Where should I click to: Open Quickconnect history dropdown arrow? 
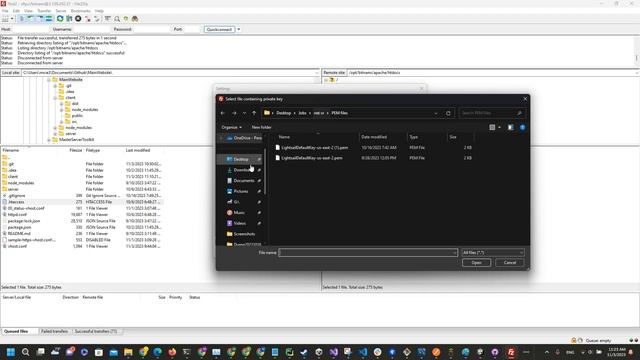pos(239,29)
